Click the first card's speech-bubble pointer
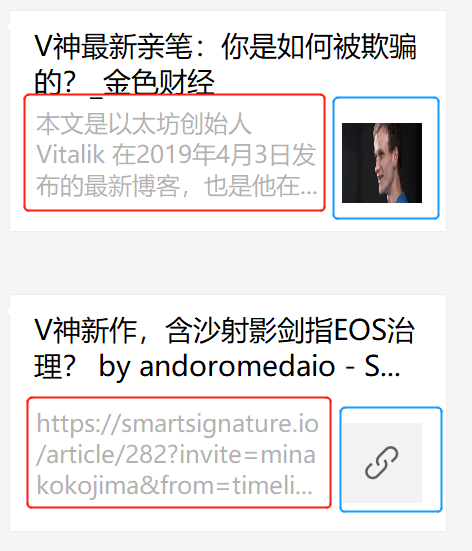This screenshot has height=551, width=472. point(8,27)
